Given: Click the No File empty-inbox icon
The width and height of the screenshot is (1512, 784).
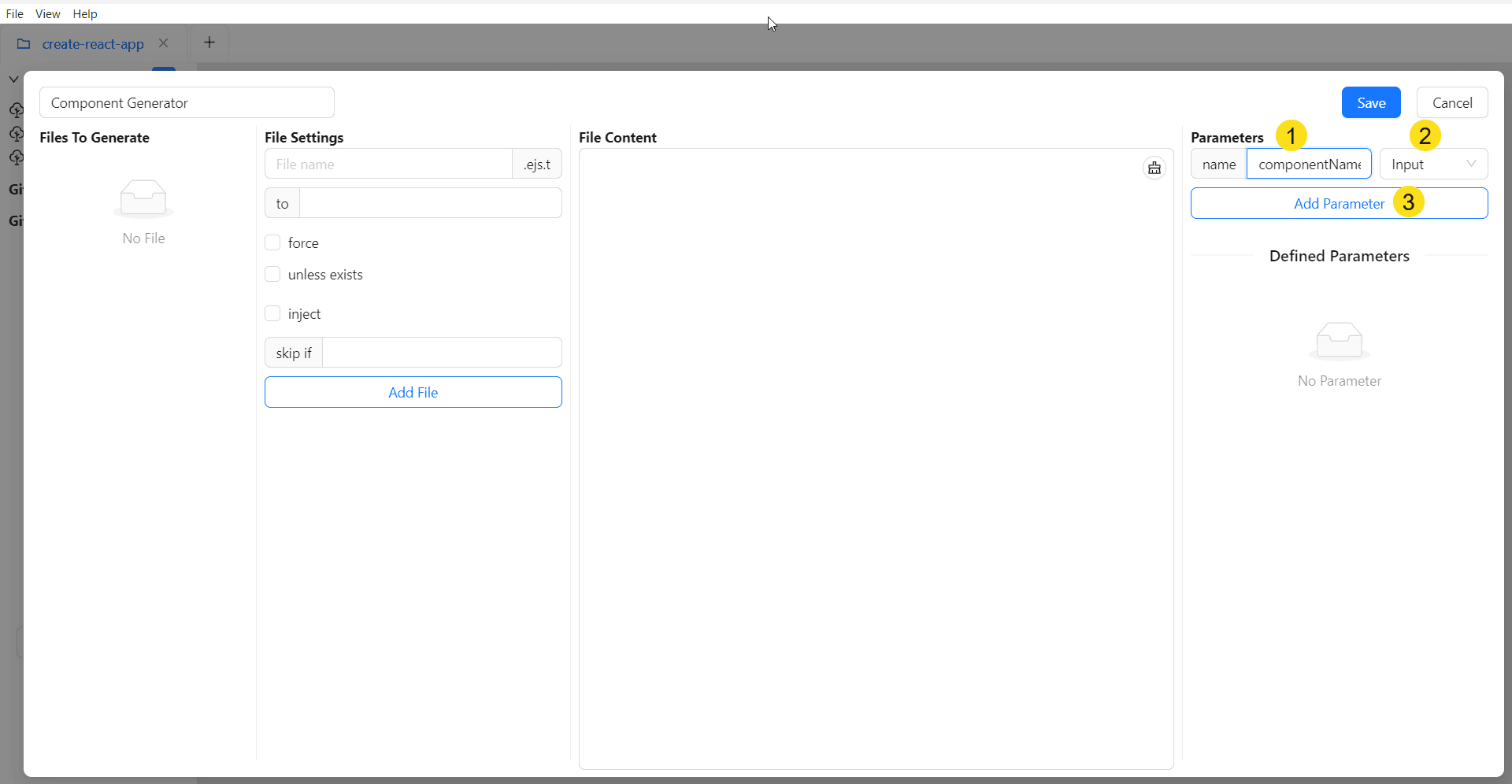Looking at the screenshot, I should point(142,198).
